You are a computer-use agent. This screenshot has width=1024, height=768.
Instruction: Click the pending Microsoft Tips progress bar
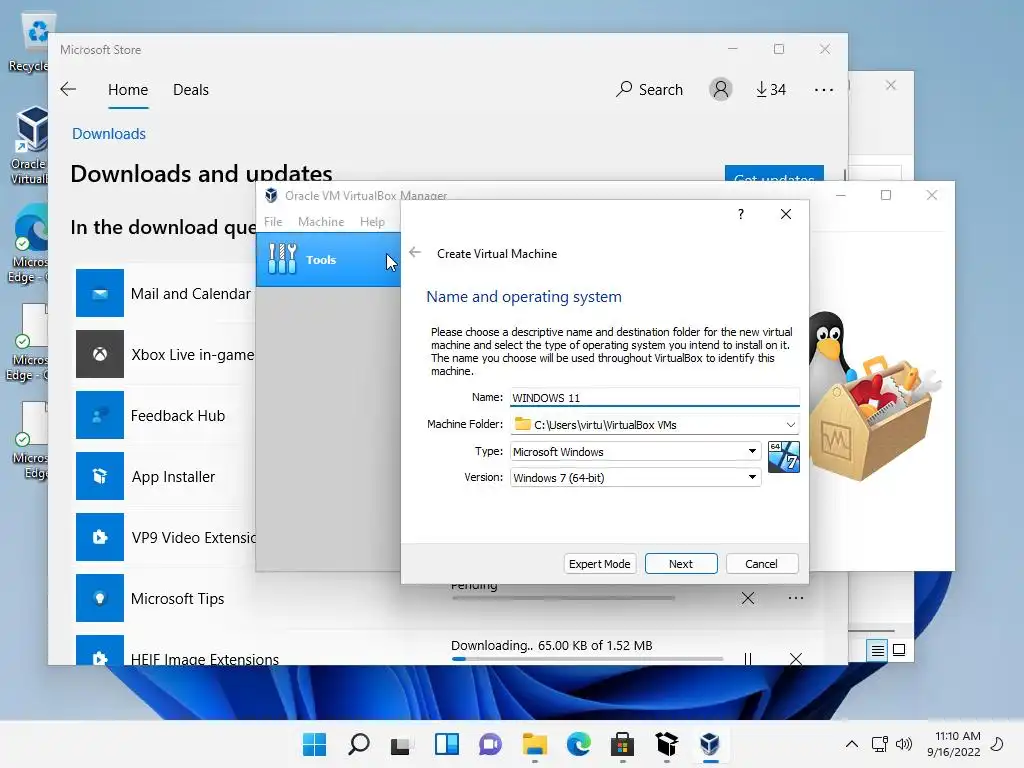click(x=563, y=598)
